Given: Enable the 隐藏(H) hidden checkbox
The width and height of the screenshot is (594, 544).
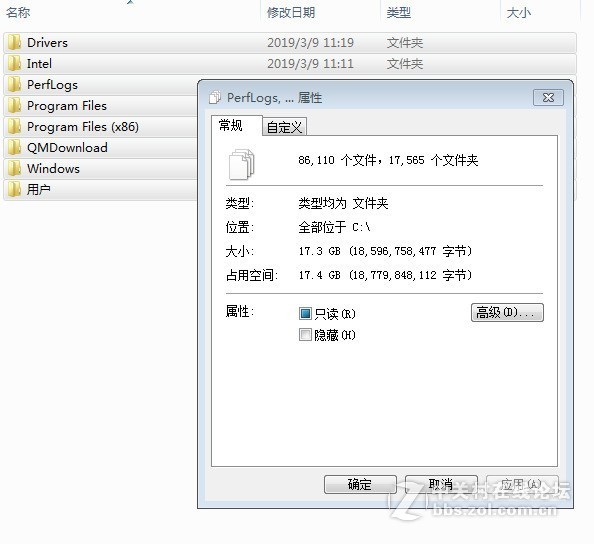Looking at the screenshot, I should pyautogui.click(x=305, y=335).
